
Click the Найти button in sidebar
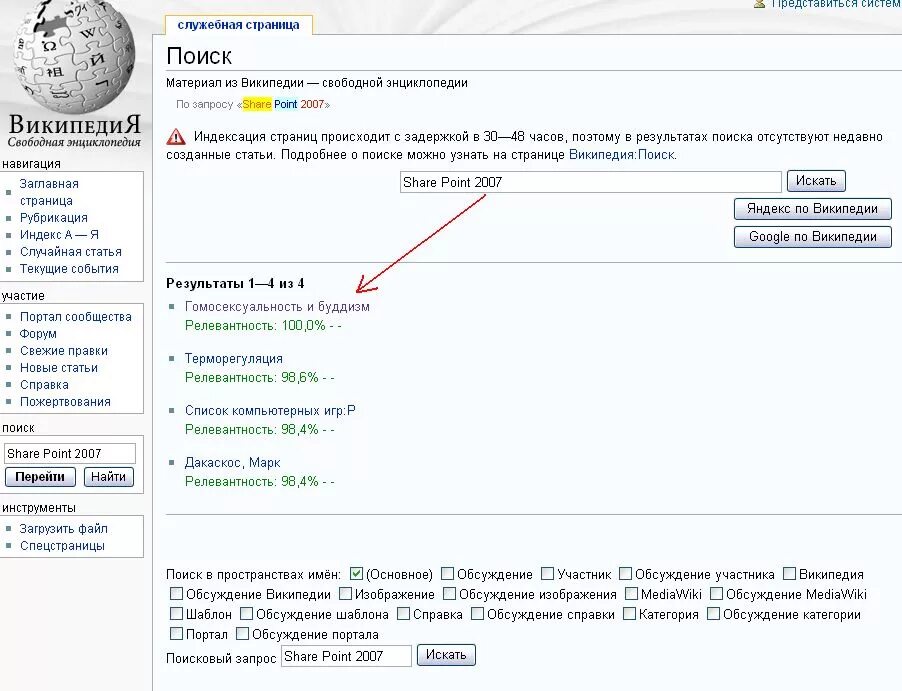(108, 477)
